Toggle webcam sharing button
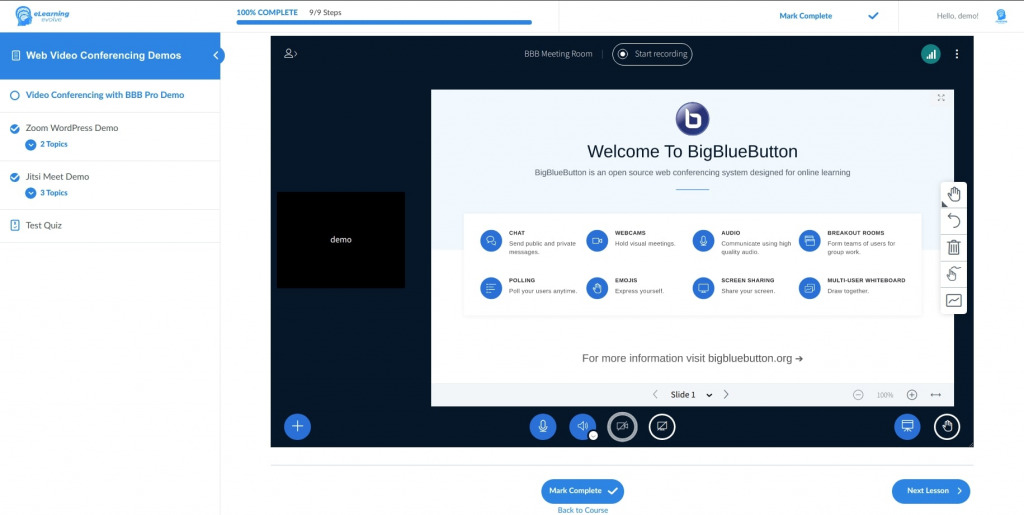Image resolution: width=1024 pixels, height=515 pixels. click(x=622, y=427)
